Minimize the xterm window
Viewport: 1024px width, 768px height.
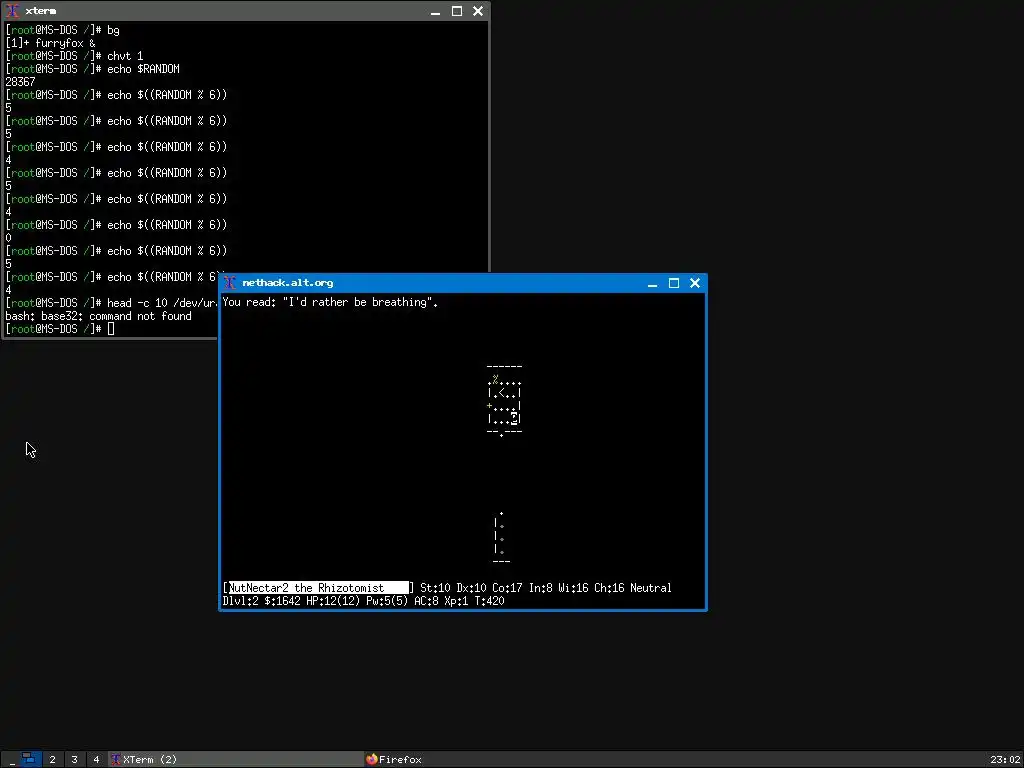436,11
